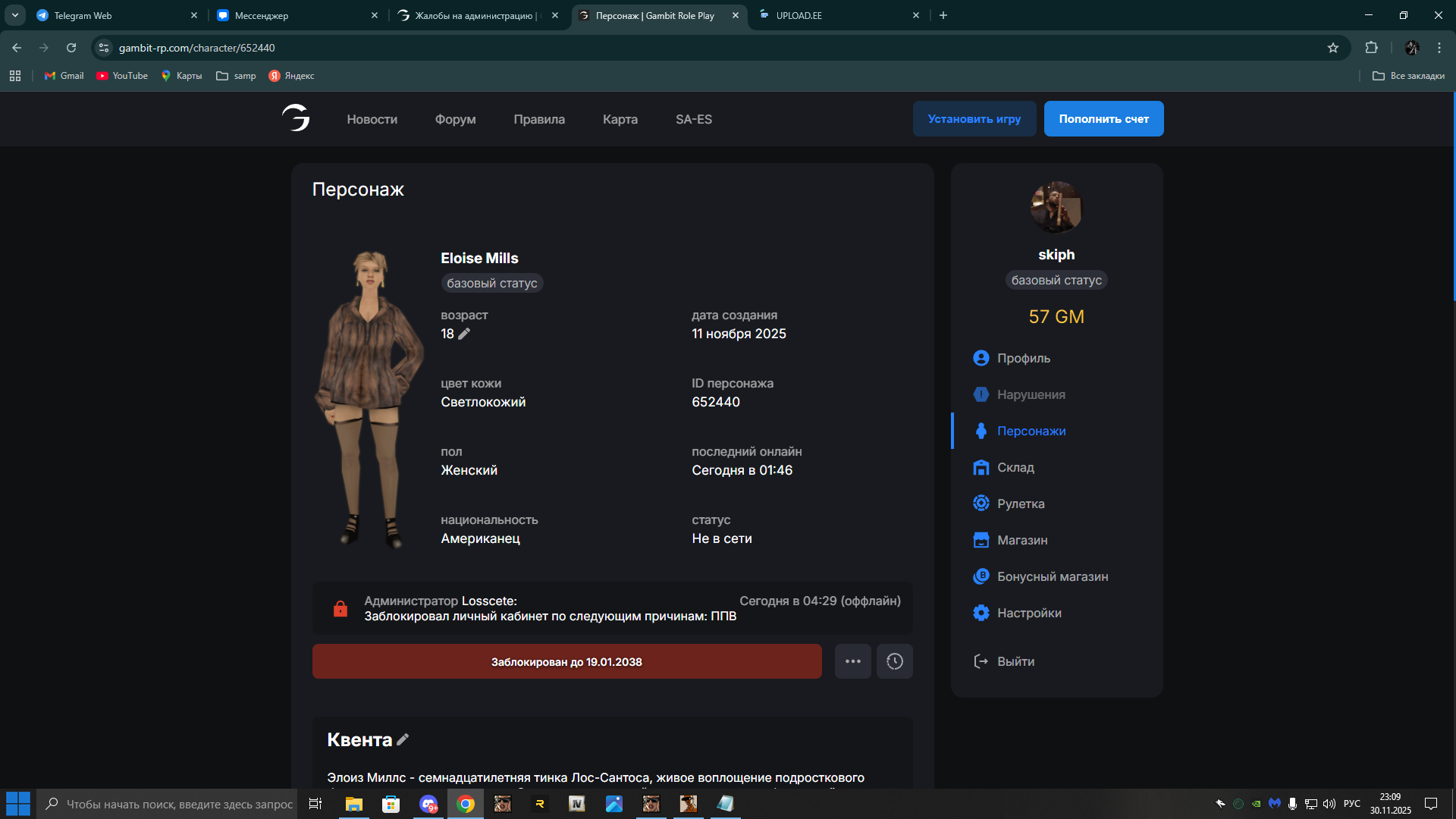Open the history clock icon button
The width and height of the screenshot is (1456, 819).
[x=894, y=661]
